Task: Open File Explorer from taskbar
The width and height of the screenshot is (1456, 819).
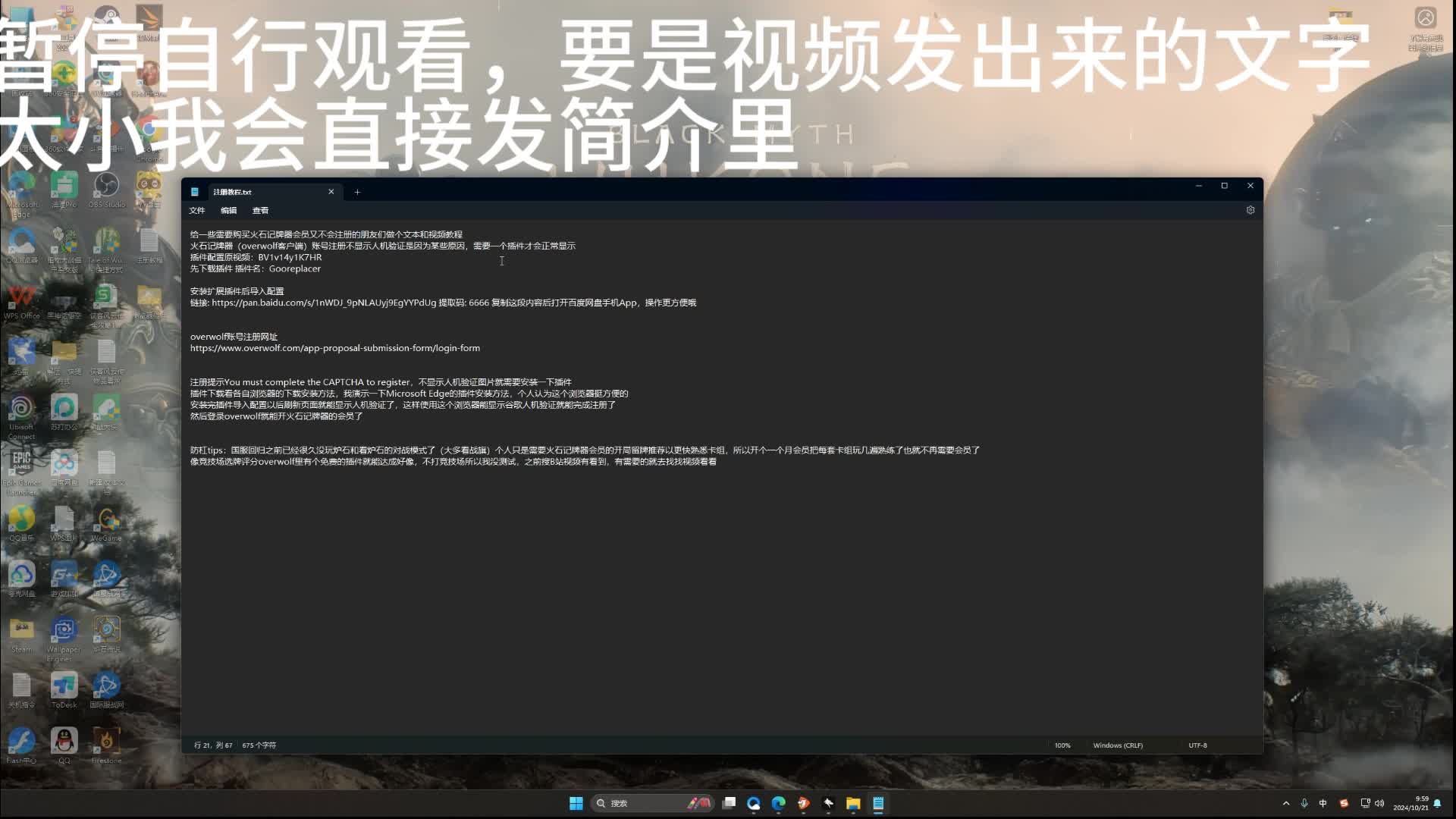Action: tap(853, 803)
